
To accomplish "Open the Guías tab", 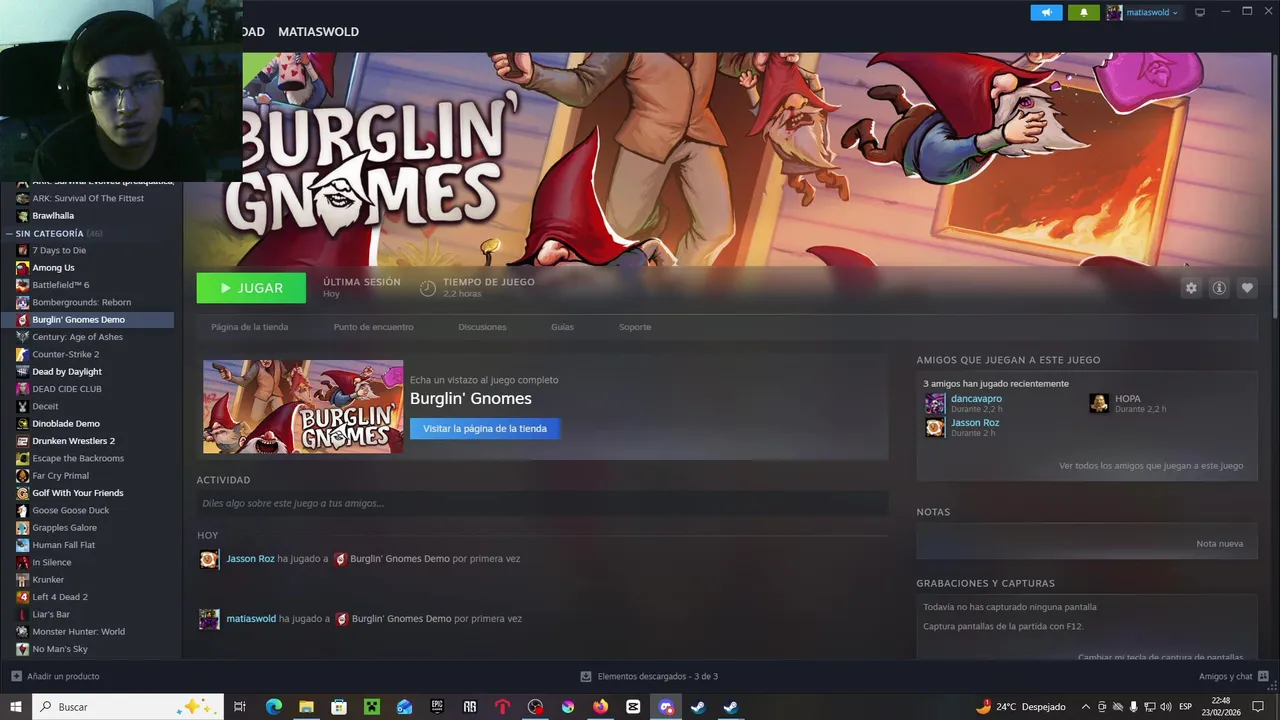I will tap(562, 327).
